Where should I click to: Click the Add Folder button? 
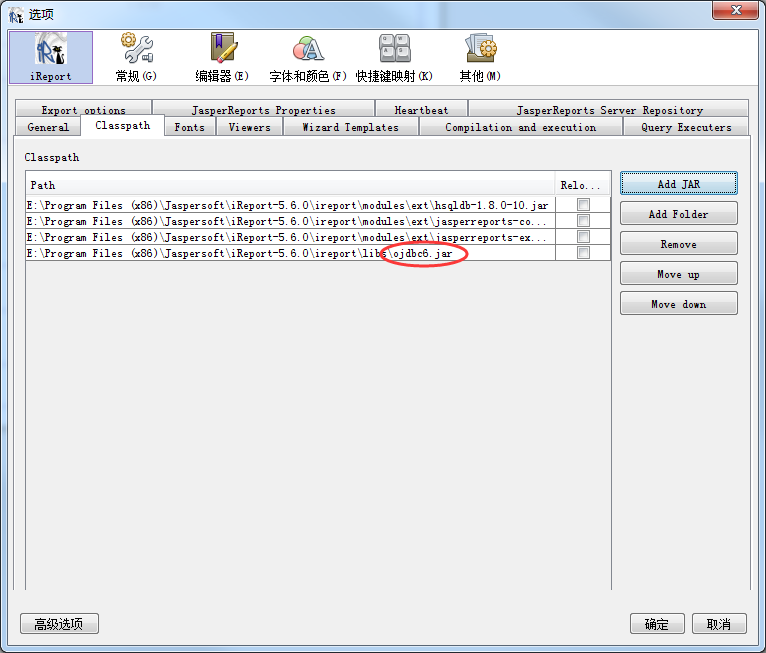tap(679, 213)
